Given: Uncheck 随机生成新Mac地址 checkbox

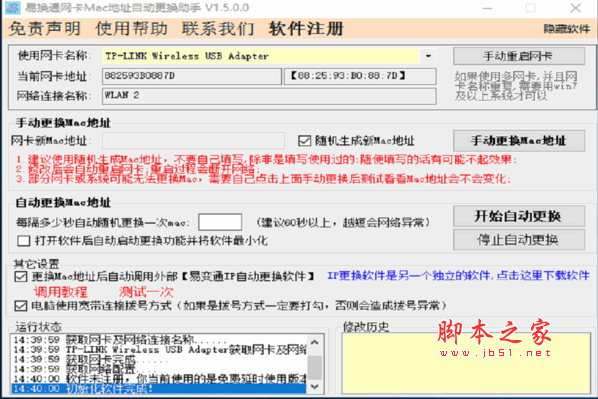Looking at the screenshot, I should coord(304,141).
